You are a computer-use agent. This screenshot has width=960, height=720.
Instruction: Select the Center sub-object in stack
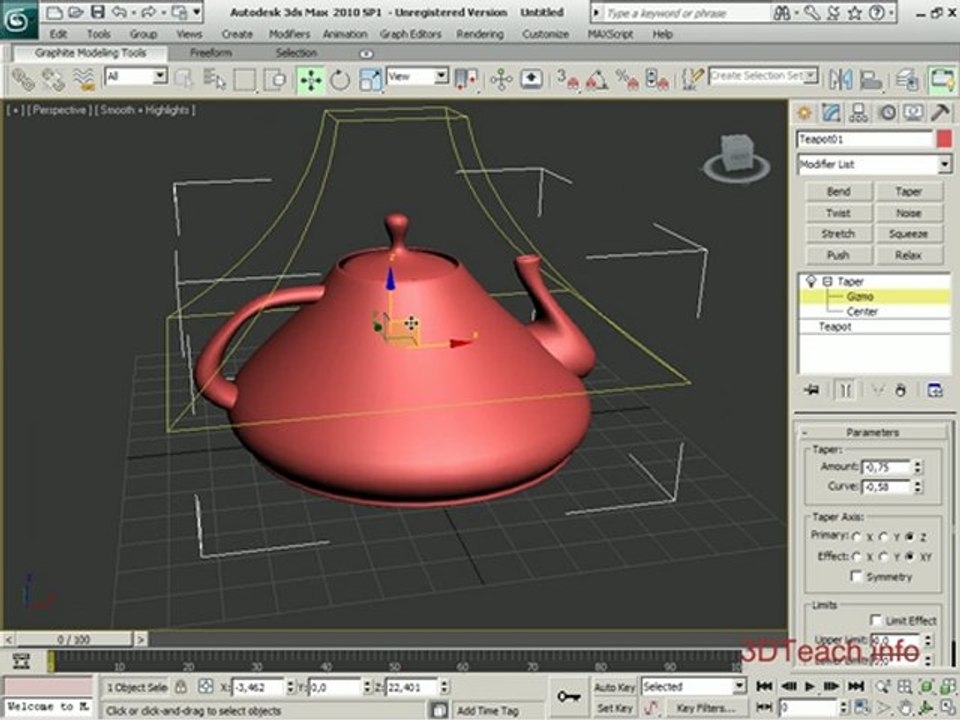[862, 312]
